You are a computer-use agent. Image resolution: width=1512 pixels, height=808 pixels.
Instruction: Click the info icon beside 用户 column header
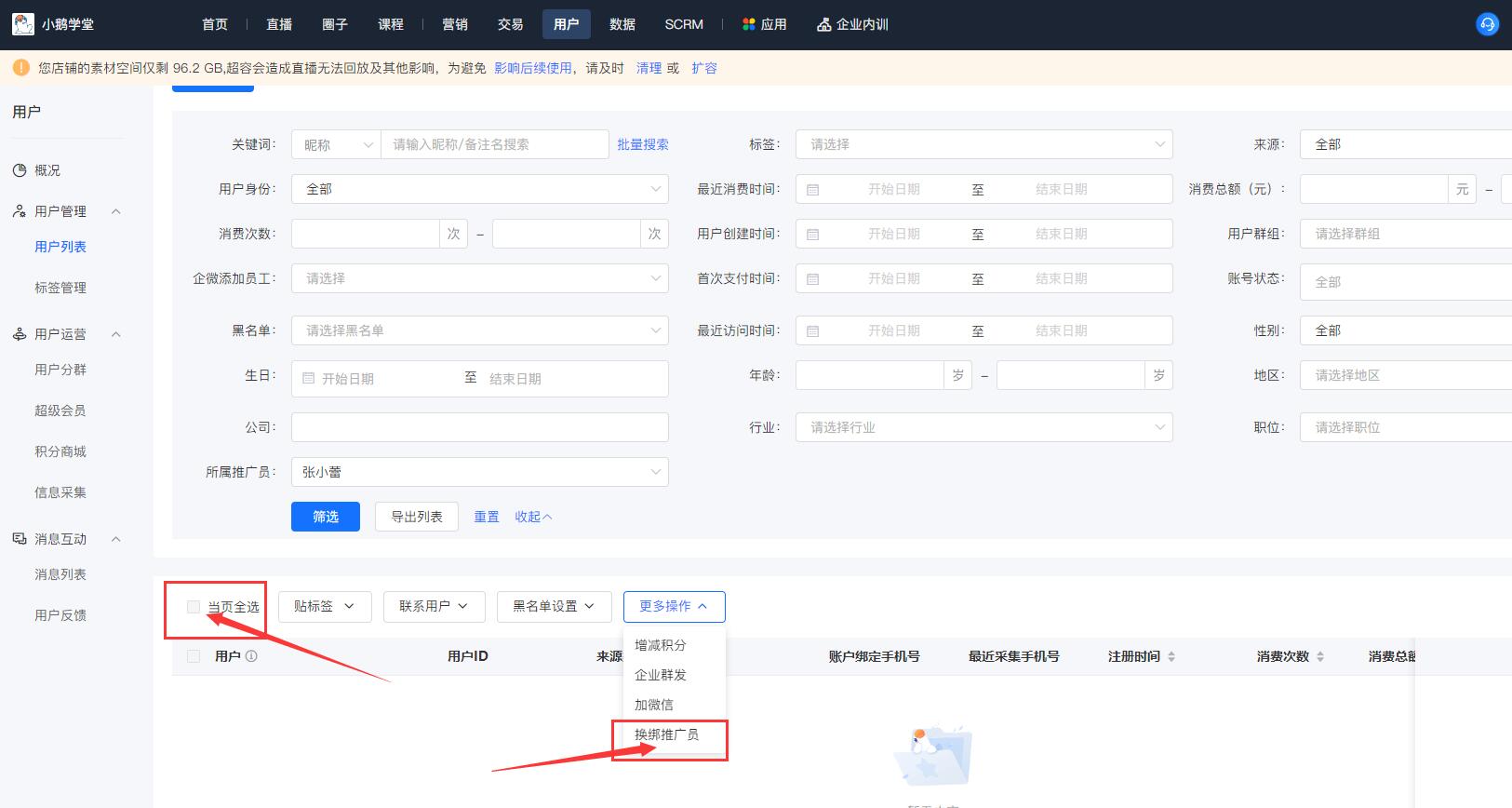point(251,656)
